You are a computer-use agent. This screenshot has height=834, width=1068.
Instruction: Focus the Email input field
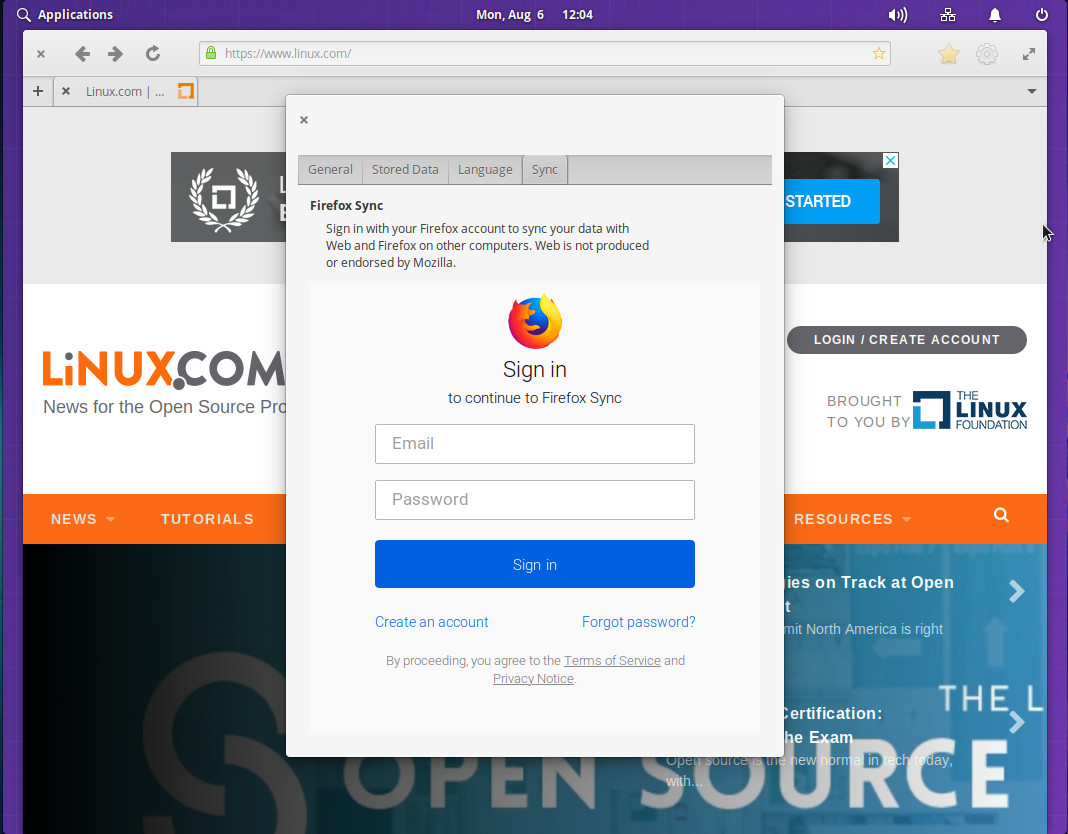tap(535, 444)
